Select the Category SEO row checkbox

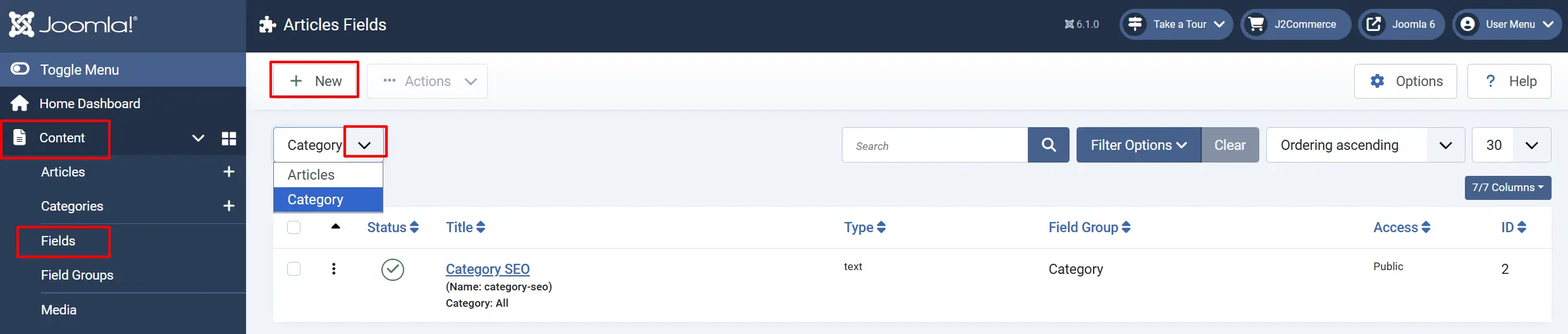click(294, 269)
